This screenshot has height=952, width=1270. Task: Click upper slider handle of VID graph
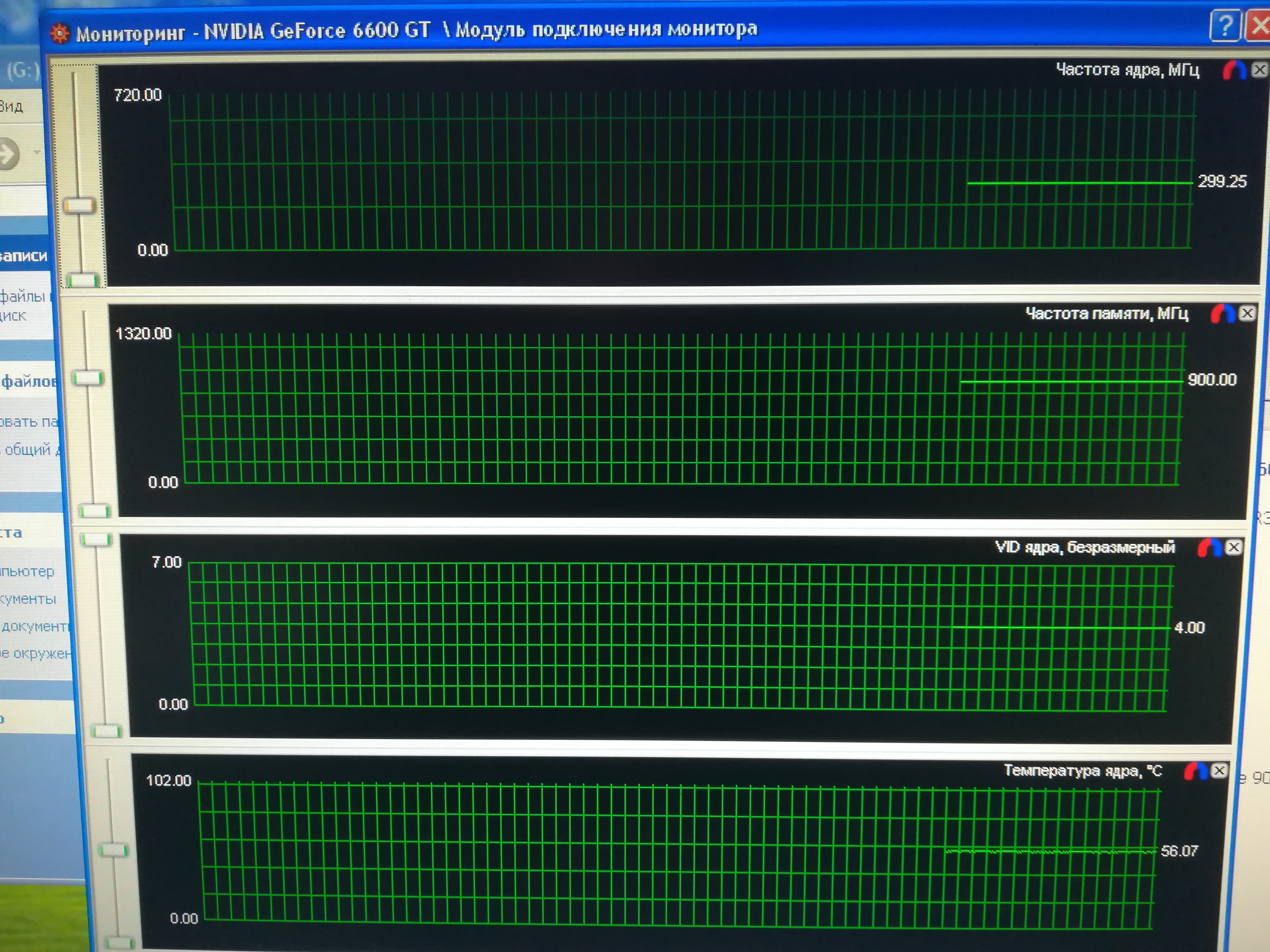tap(96, 539)
